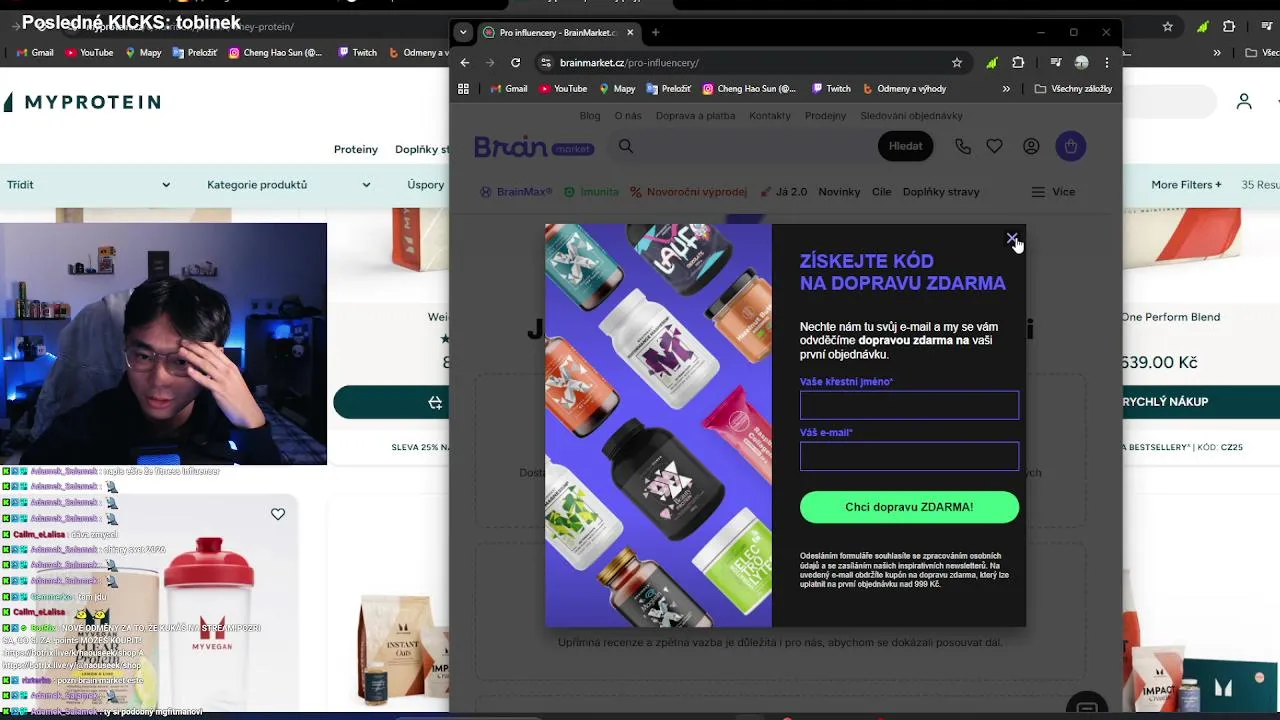This screenshot has height=720, width=1280.
Task: Open media control icon in front window
Action: point(1055,62)
